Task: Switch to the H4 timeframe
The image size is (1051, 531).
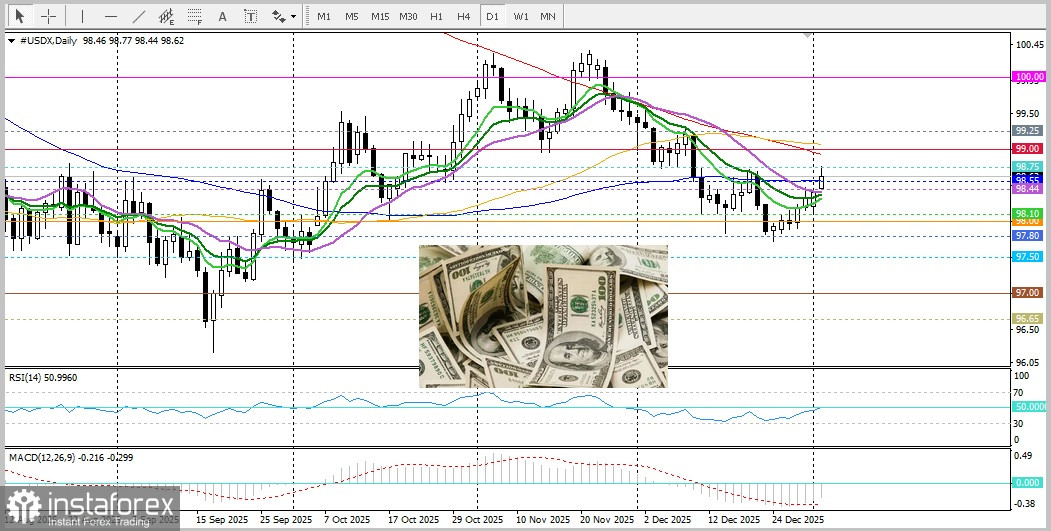Action: [x=463, y=16]
